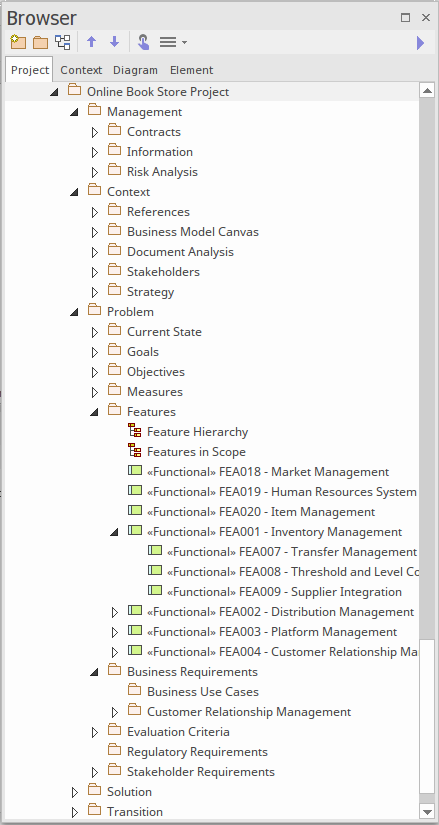Switch to the Diagram tab
Image resolution: width=439 pixels, height=825 pixels.
(135, 70)
